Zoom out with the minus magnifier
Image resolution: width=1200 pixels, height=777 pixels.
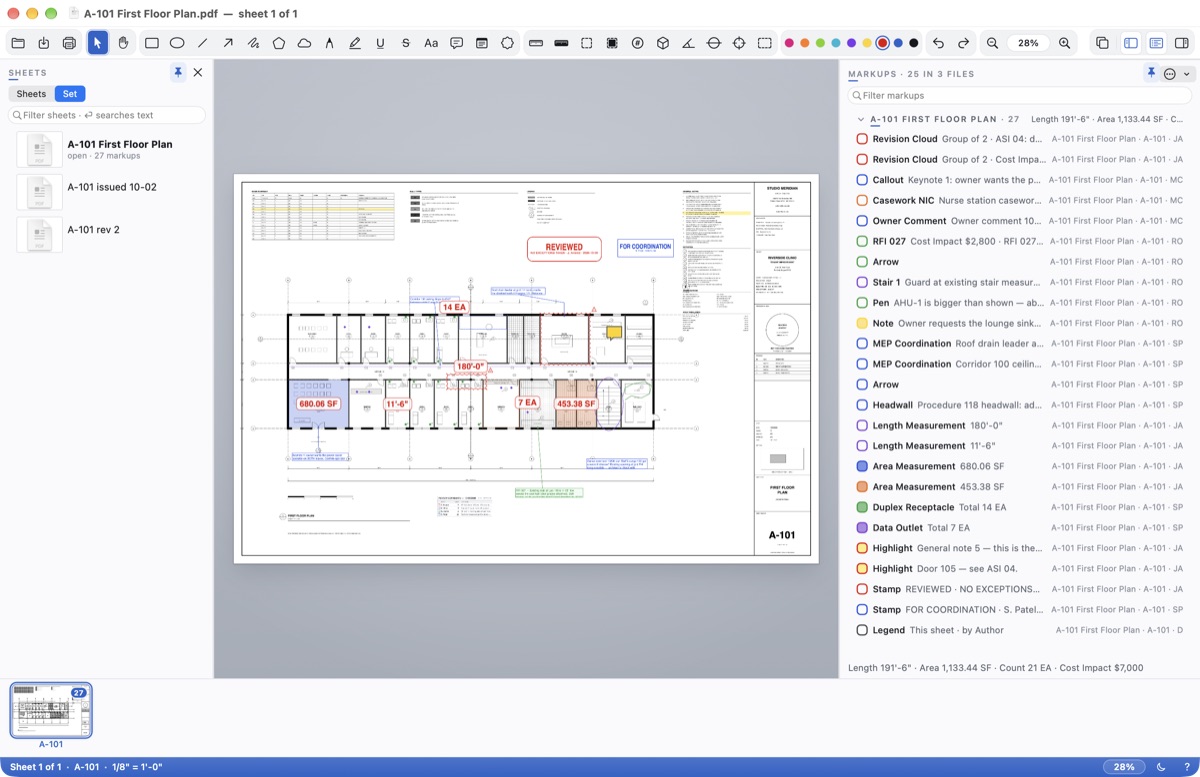click(x=993, y=43)
